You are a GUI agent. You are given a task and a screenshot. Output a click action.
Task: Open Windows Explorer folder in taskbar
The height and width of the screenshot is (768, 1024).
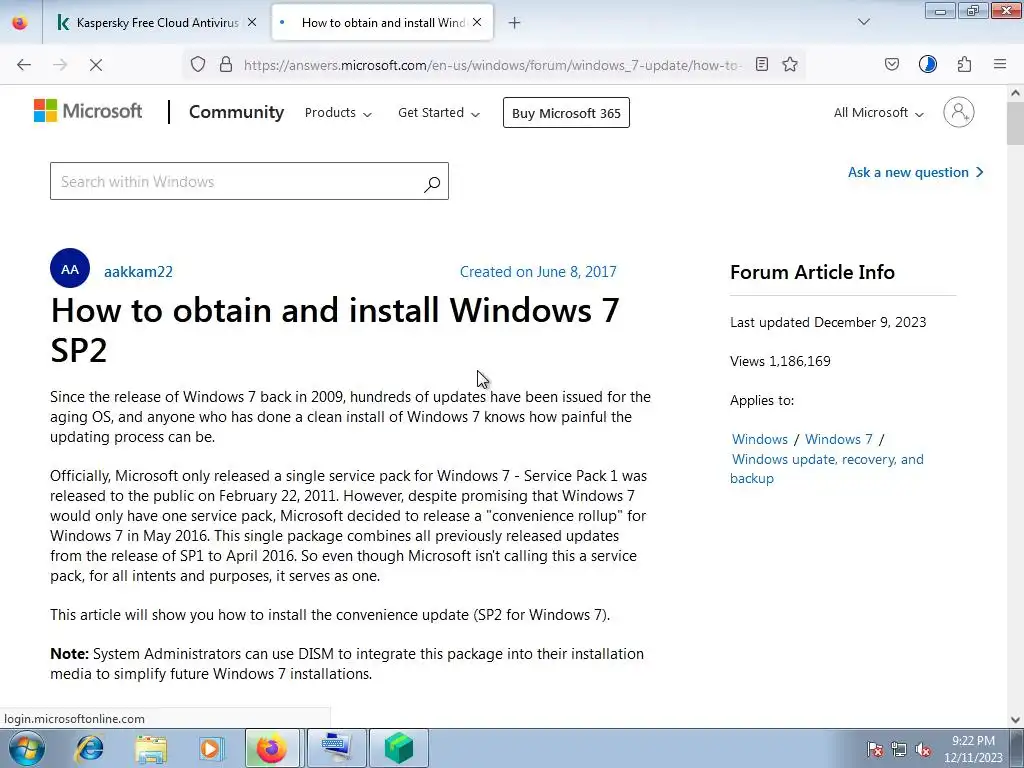point(151,748)
